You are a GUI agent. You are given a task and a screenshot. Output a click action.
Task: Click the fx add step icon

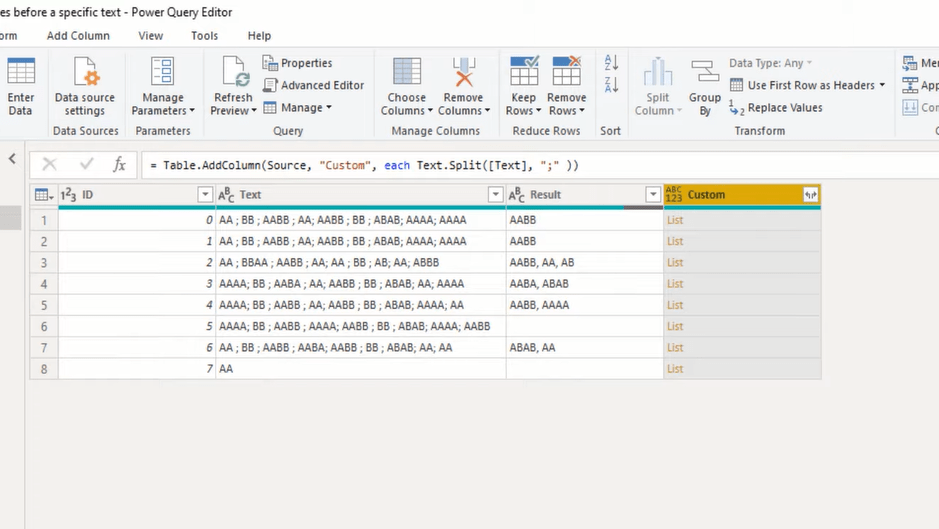click(x=120, y=164)
